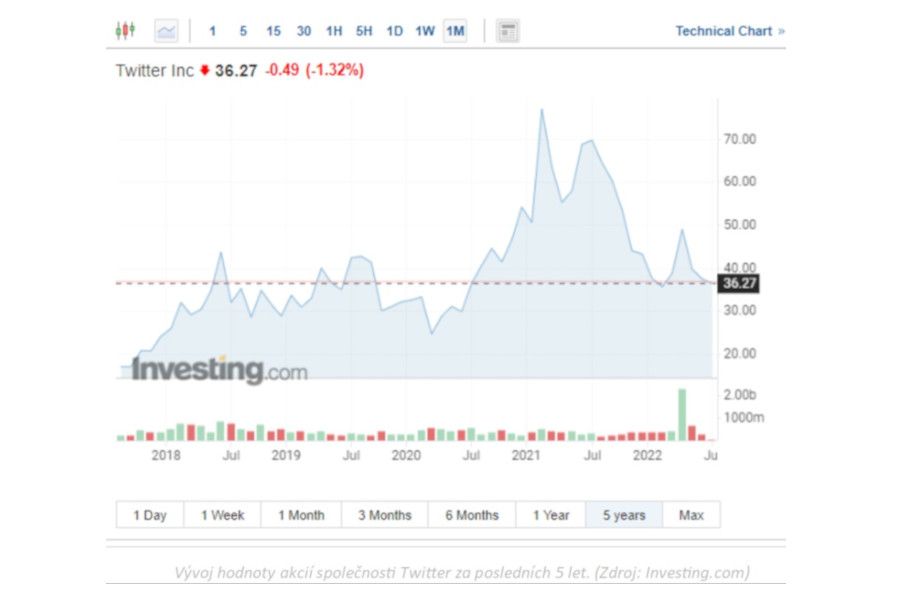This screenshot has width=900, height=600.
Task: Select the 1M monthly interval
Action: tap(455, 31)
